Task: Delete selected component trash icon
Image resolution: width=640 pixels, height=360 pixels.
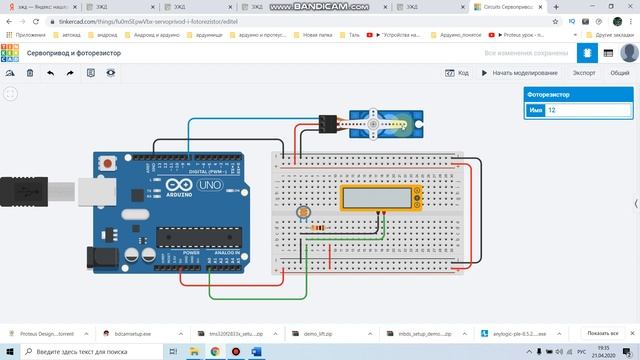Action: click(x=30, y=73)
